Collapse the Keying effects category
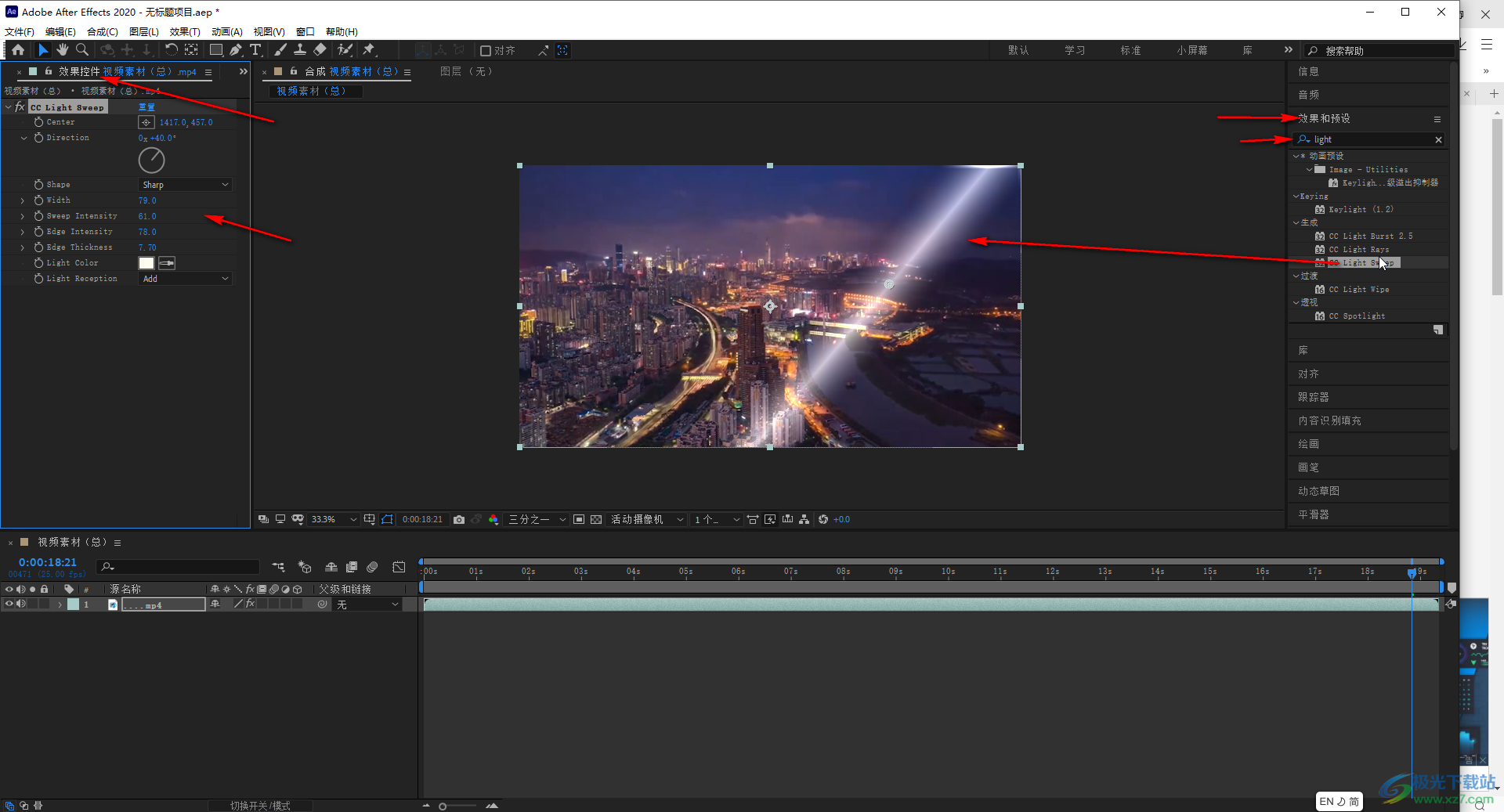1504x812 pixels. [1296, 196]
